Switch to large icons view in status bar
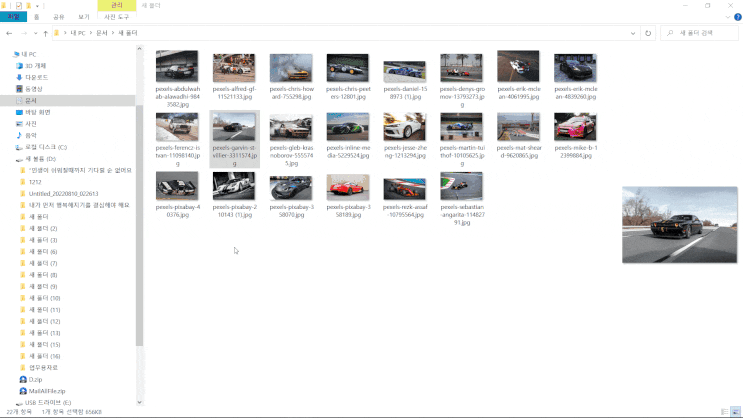Image resolution: width=743 pixels, height=418 pixels. tap(735, 412)
